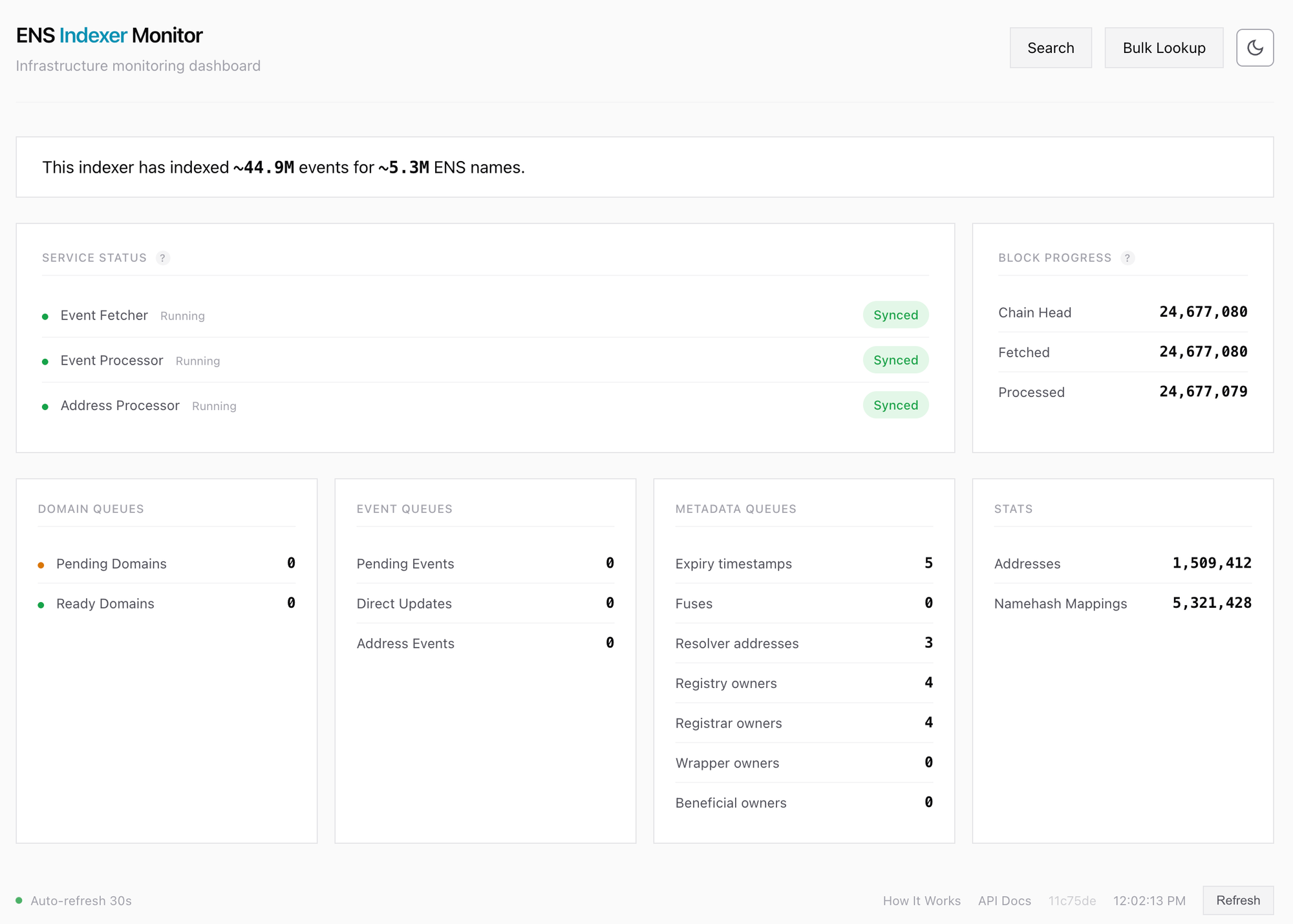Click the Event Fetcher status dot
This screenshot has height=924, width=1293.
click(45, 316)
